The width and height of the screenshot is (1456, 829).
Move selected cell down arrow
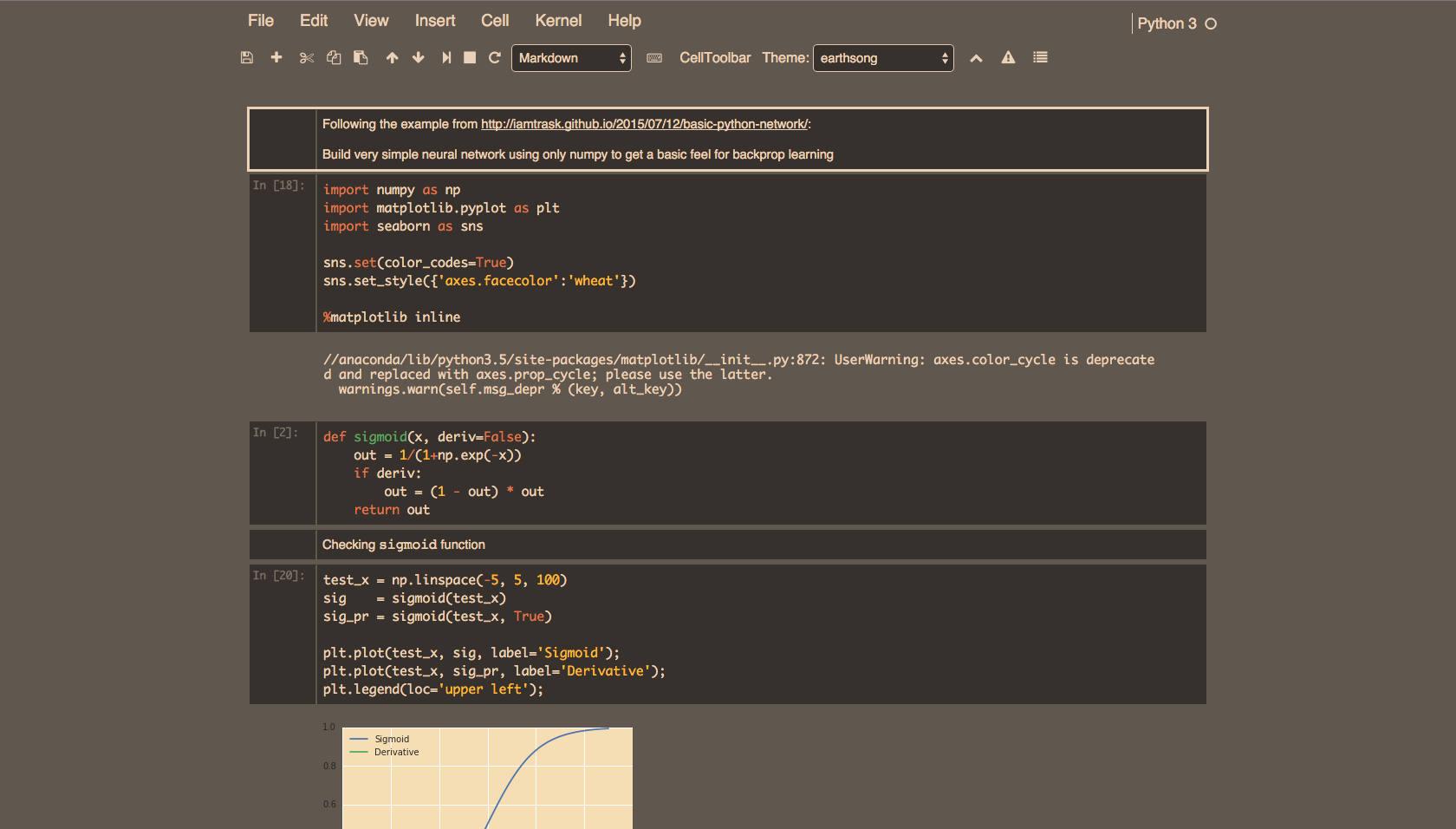(x=419, y=57)
